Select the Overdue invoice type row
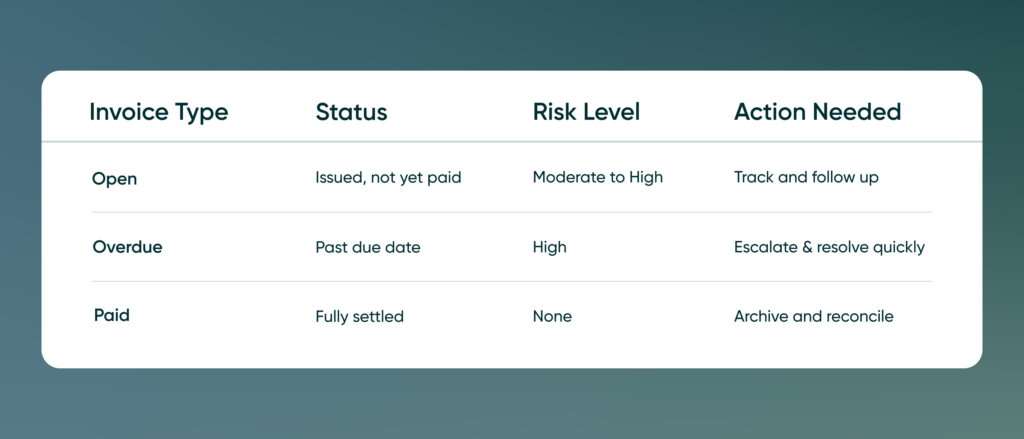Image resolution: width=1024 pixels, height=439 pixels. [512, 247]
